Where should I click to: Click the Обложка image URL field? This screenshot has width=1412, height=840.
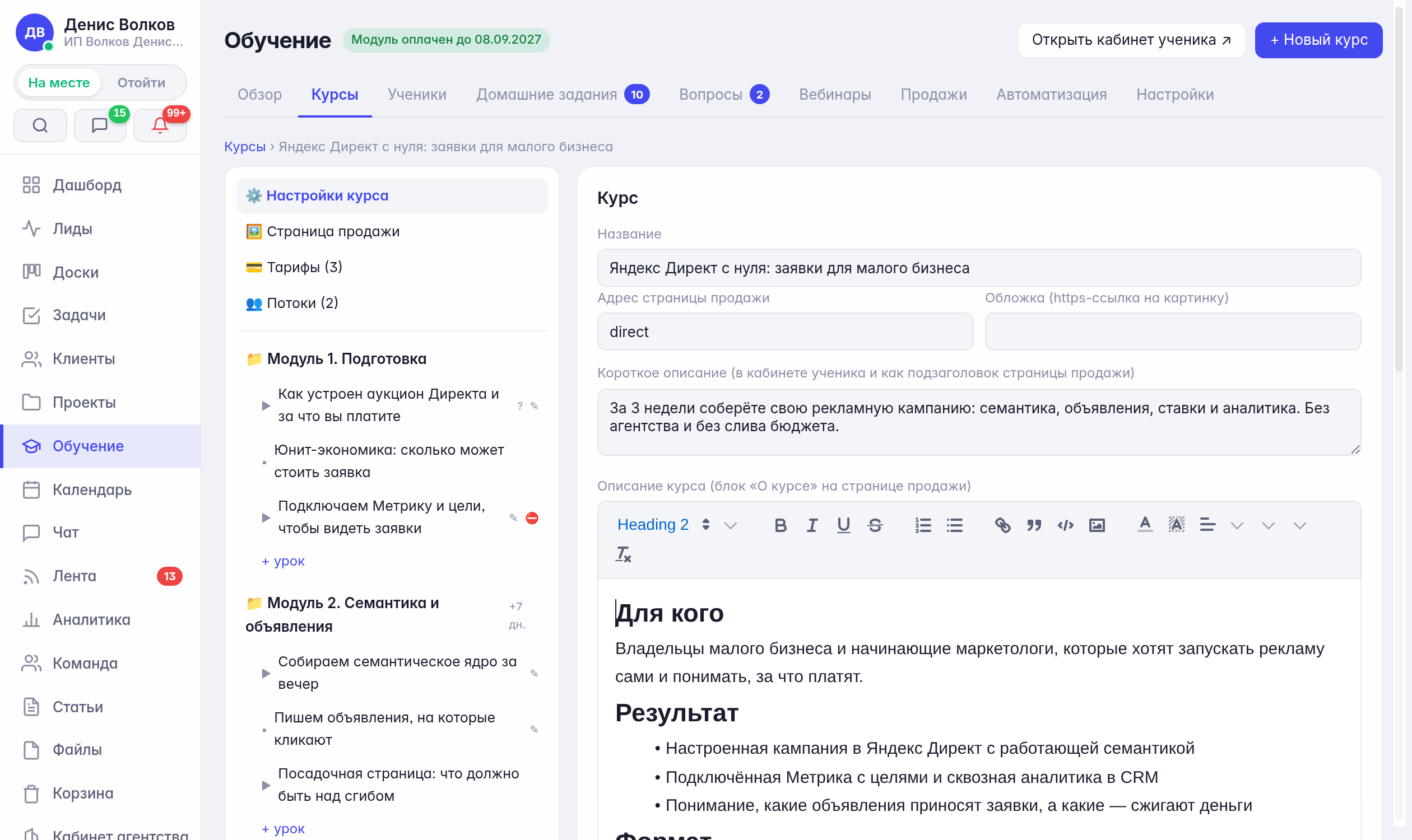pyautogui.click(x=1172, y=332)
